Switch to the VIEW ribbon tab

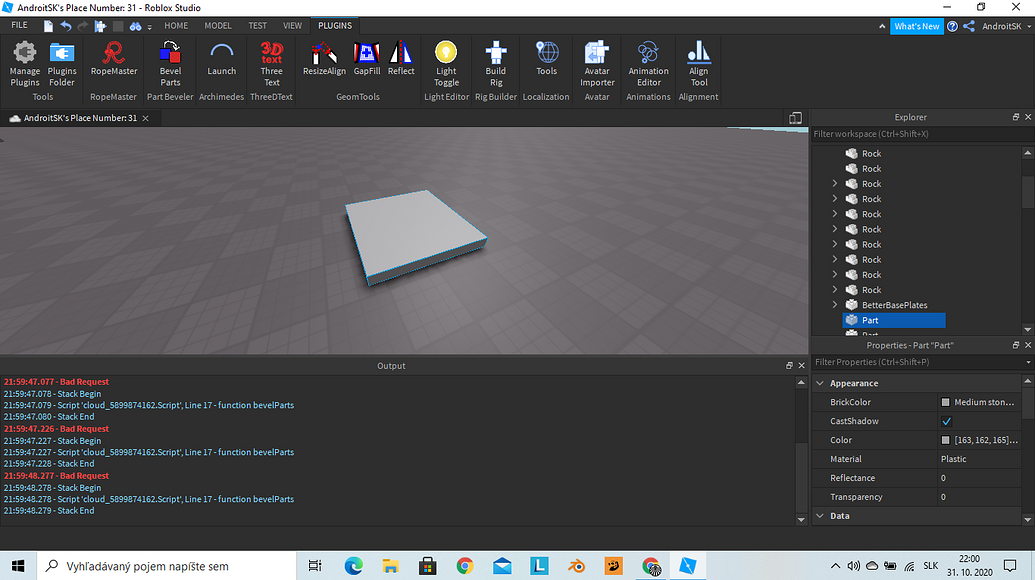pyautogui.click(x=292, y=26)
